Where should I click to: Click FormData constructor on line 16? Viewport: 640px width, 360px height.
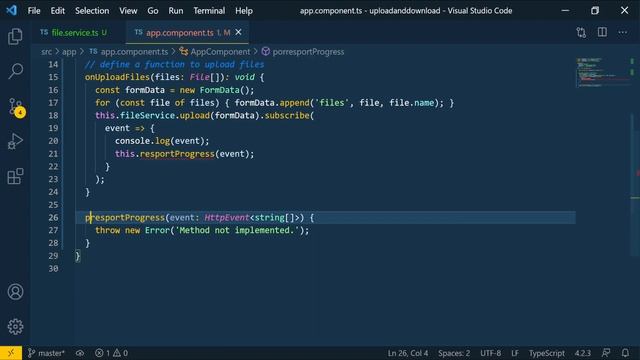219,90
